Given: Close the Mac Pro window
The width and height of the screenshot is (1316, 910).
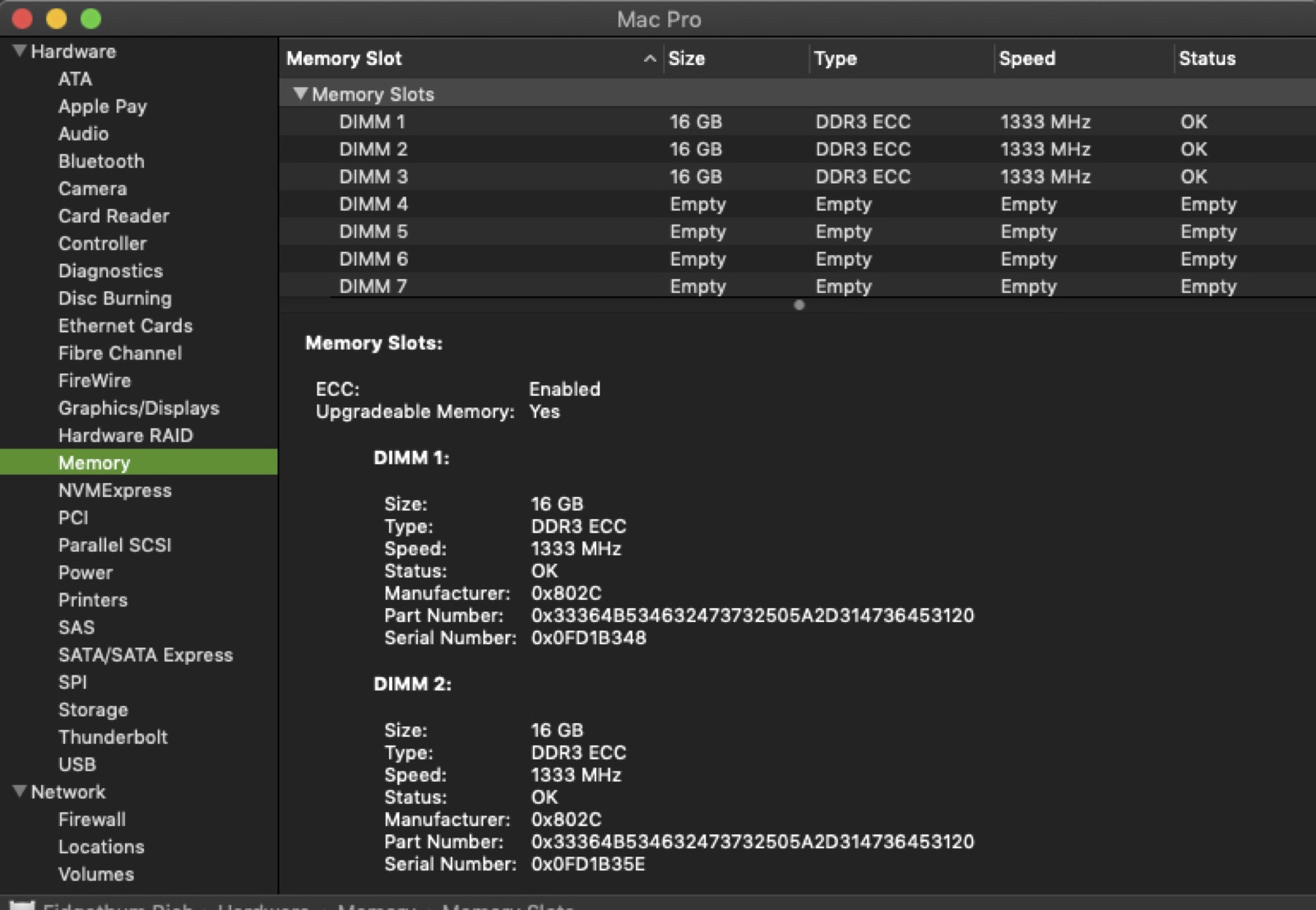Looking at the screenshot, I should [22, 18].
